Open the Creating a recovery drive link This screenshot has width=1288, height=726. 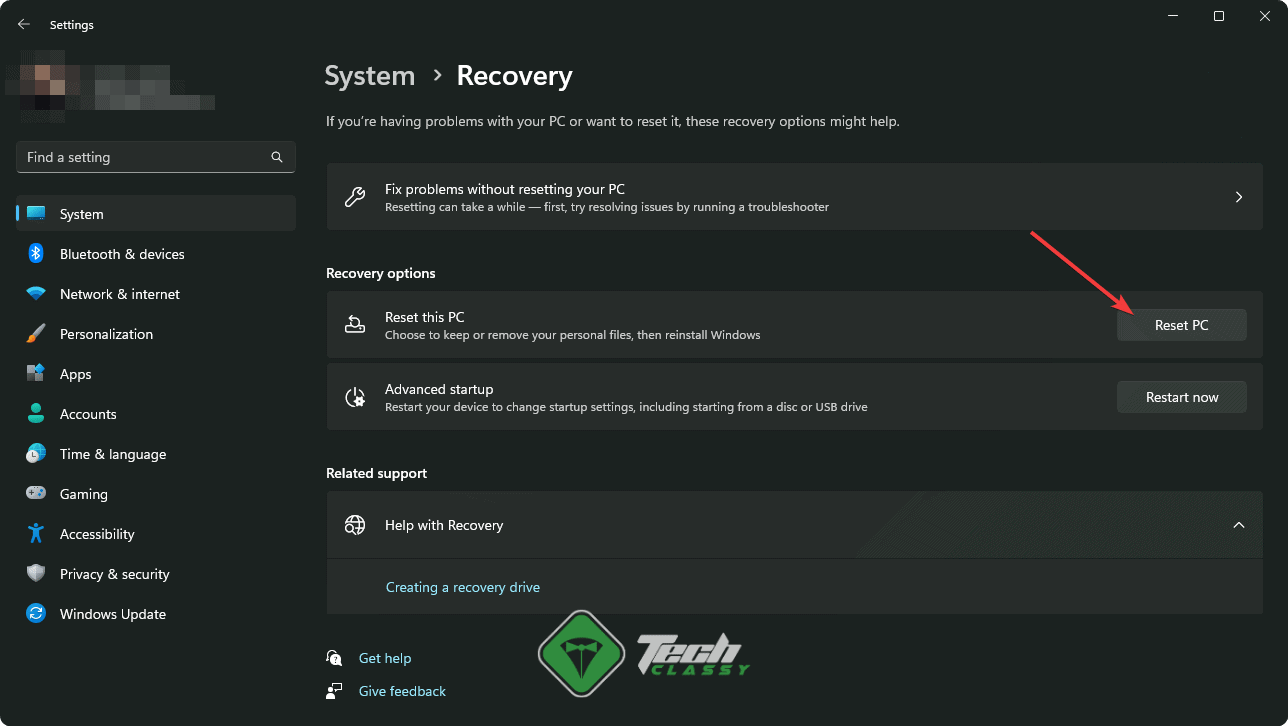pos(462,587)
